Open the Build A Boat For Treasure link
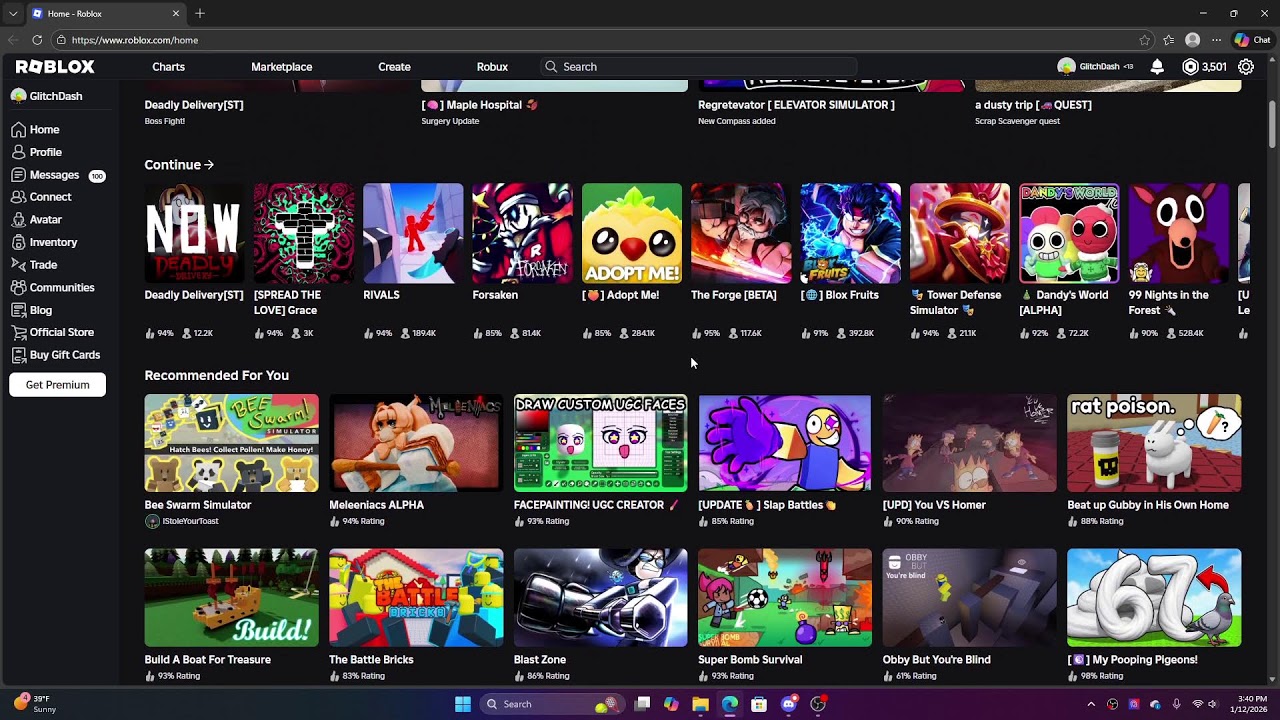Image resolution: width=1280 pixels, height=720 pixels. (208, 660)
